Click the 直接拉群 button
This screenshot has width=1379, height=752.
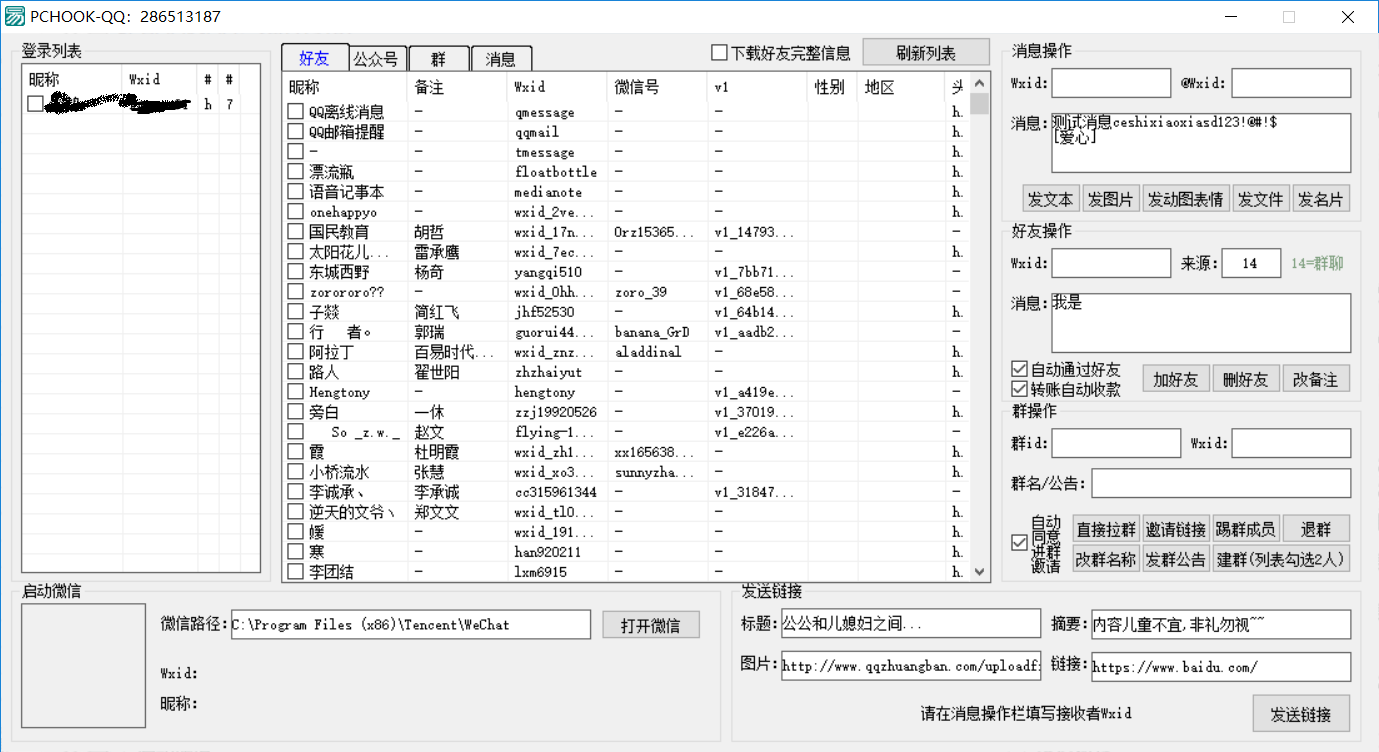coord(1106,529)
